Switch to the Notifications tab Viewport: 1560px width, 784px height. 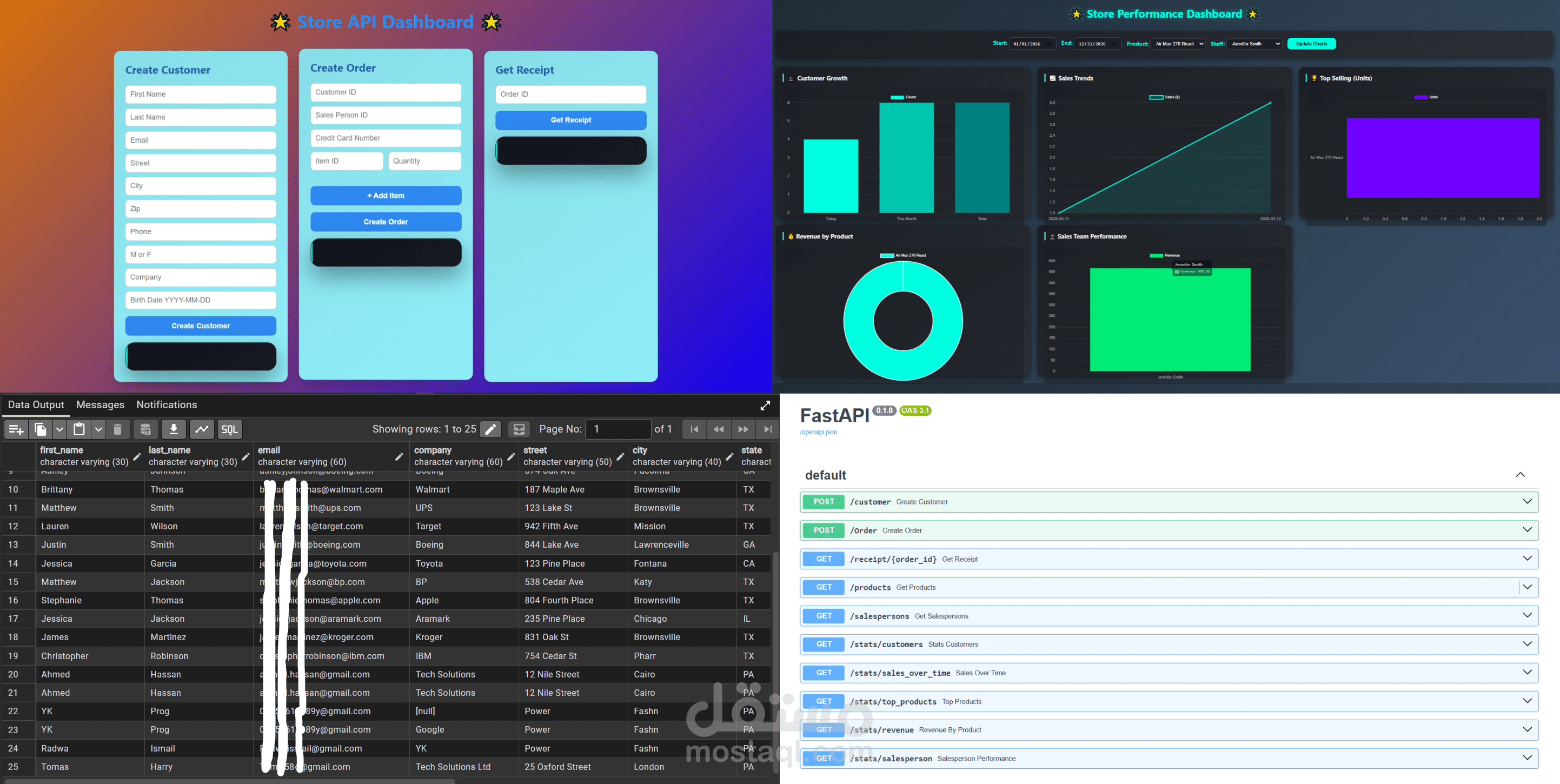click(x=167, y=404)
